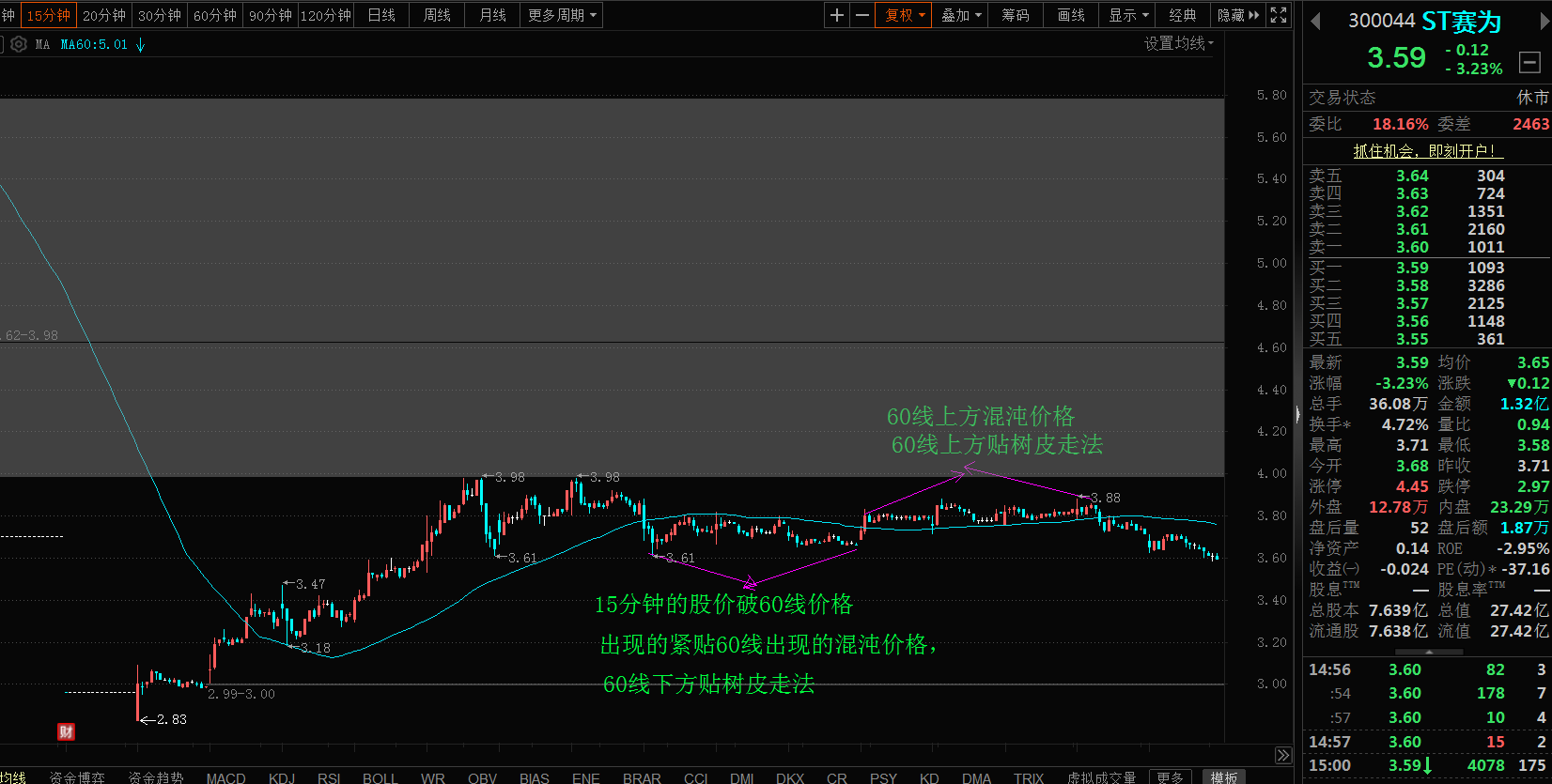Select the BIAS indicator
This screenshot has width=1552, height=784.
534,777
